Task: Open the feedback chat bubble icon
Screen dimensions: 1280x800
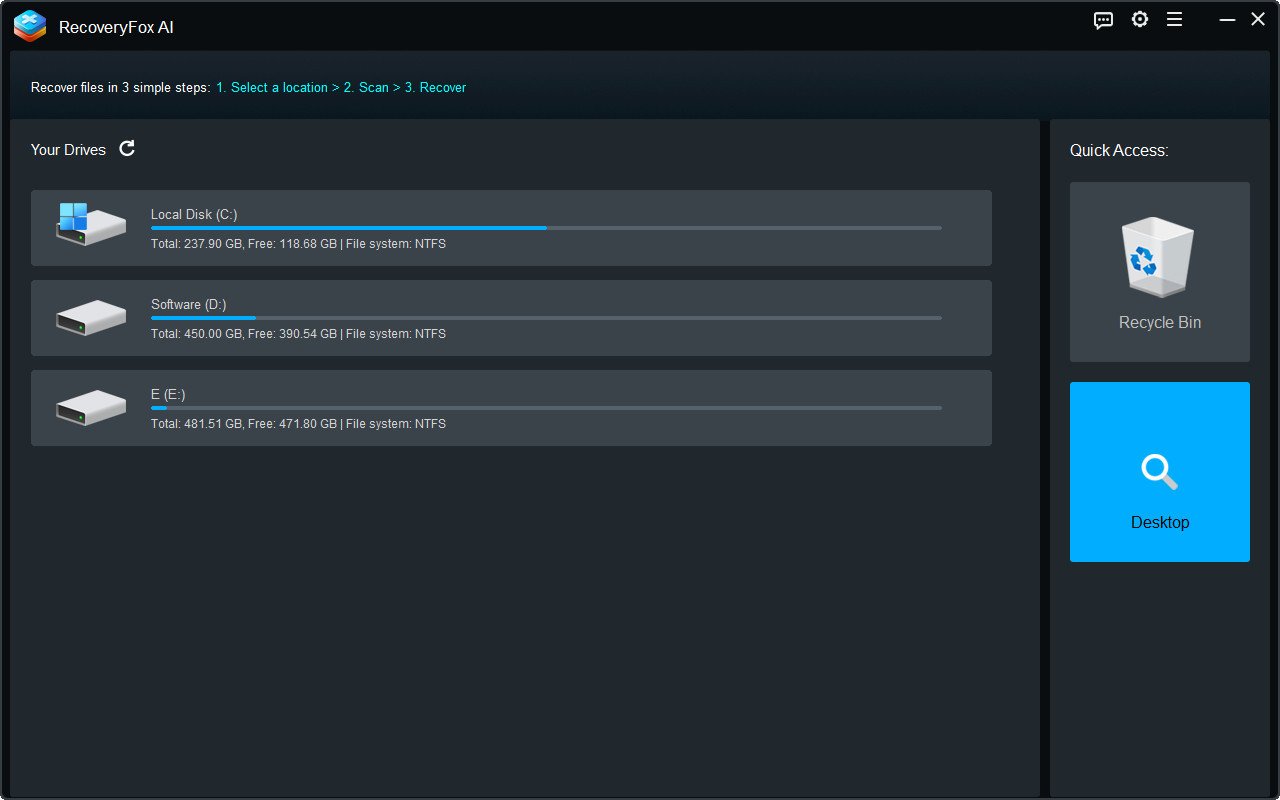Action: tap(1103, 20)
